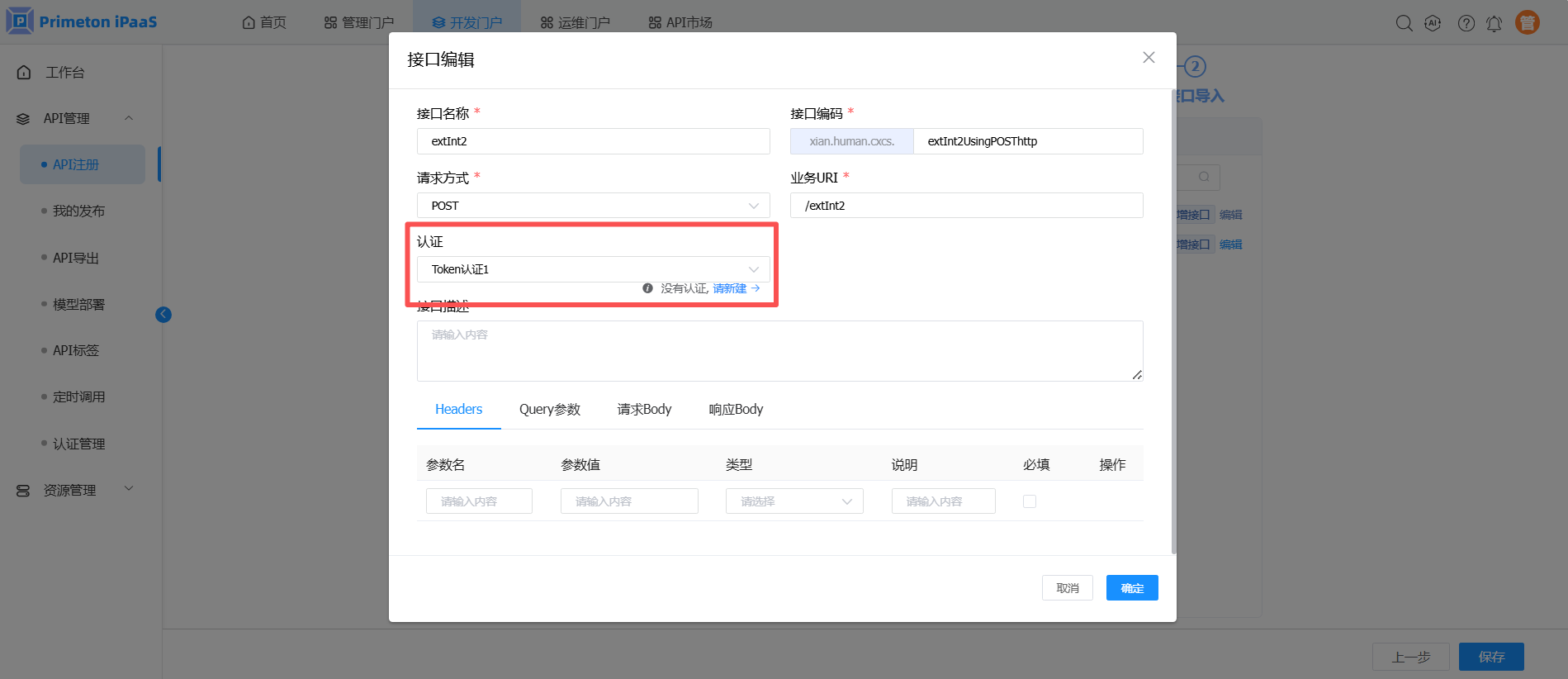Viewport: 1568px width, 679px height.
Task: Close the 接口编辑 dialog with X
Action: [1148, 58]
